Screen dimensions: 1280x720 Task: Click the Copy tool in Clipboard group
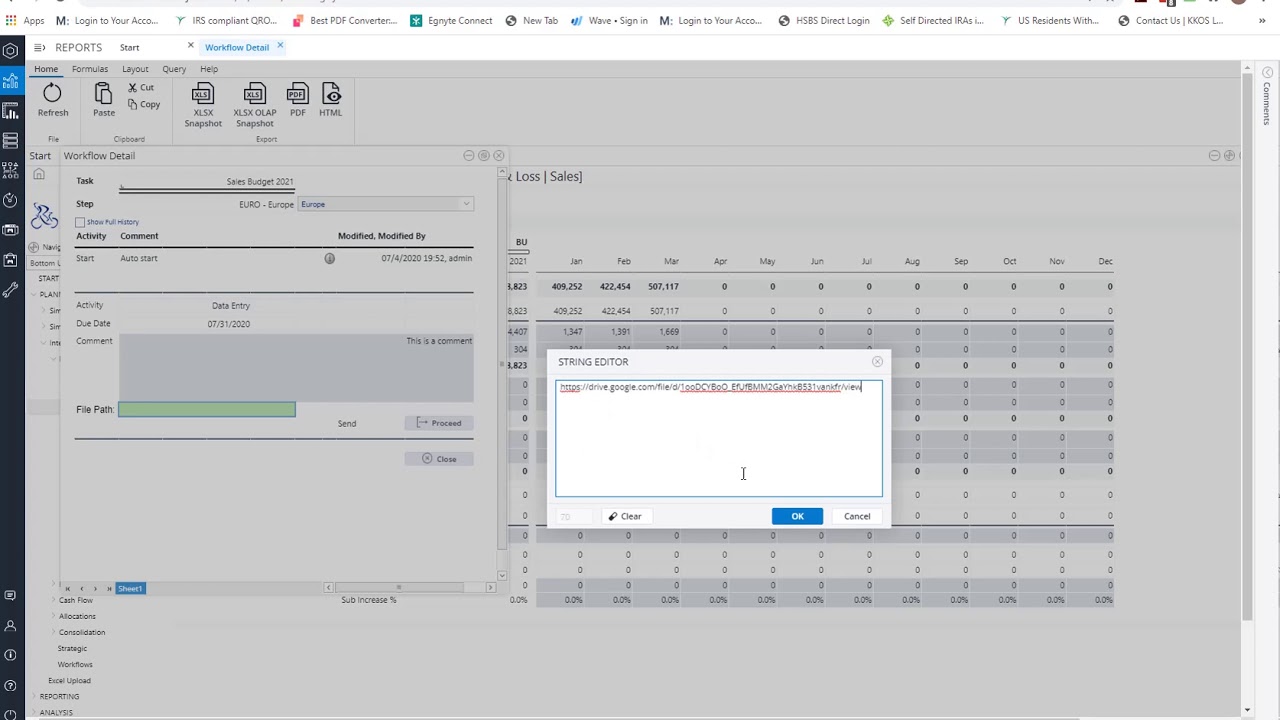coord(144,104)
